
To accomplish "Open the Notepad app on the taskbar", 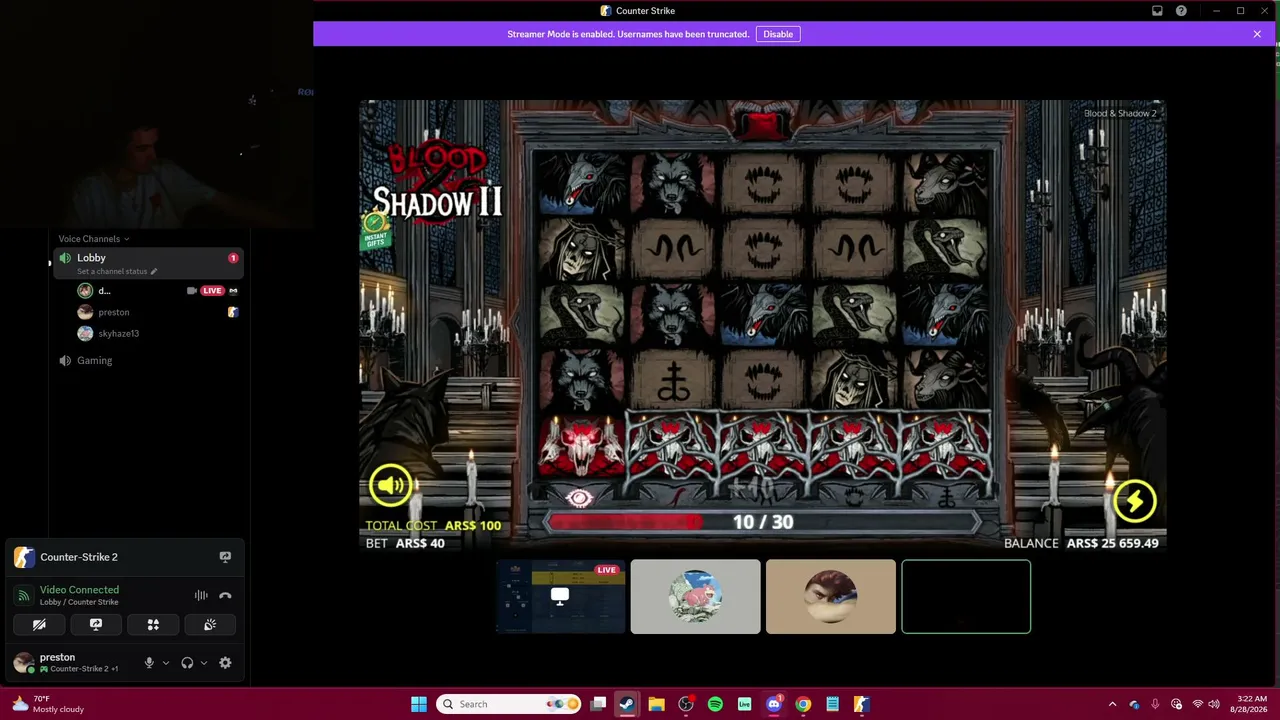I will click(x=832, y=704).
